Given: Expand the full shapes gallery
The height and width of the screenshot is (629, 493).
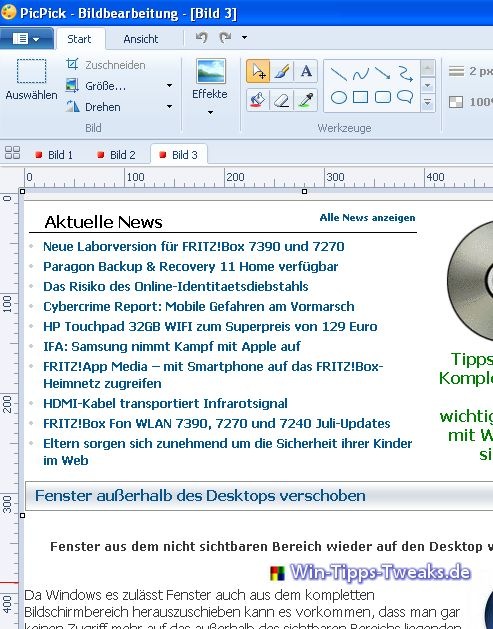Looking at the screenshot, I should click(428, 103).
